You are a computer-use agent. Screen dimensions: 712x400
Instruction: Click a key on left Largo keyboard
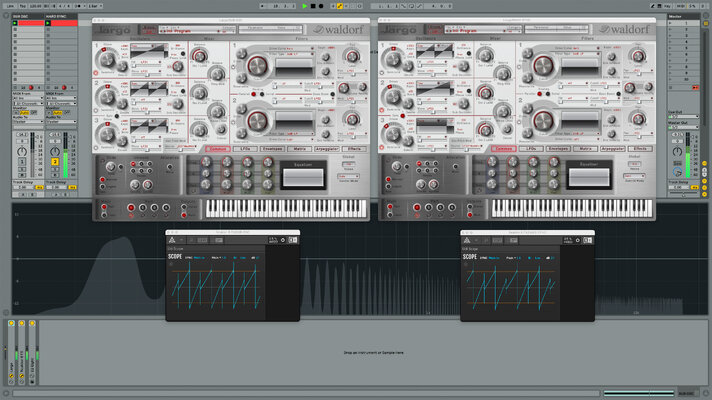(286, 209)
